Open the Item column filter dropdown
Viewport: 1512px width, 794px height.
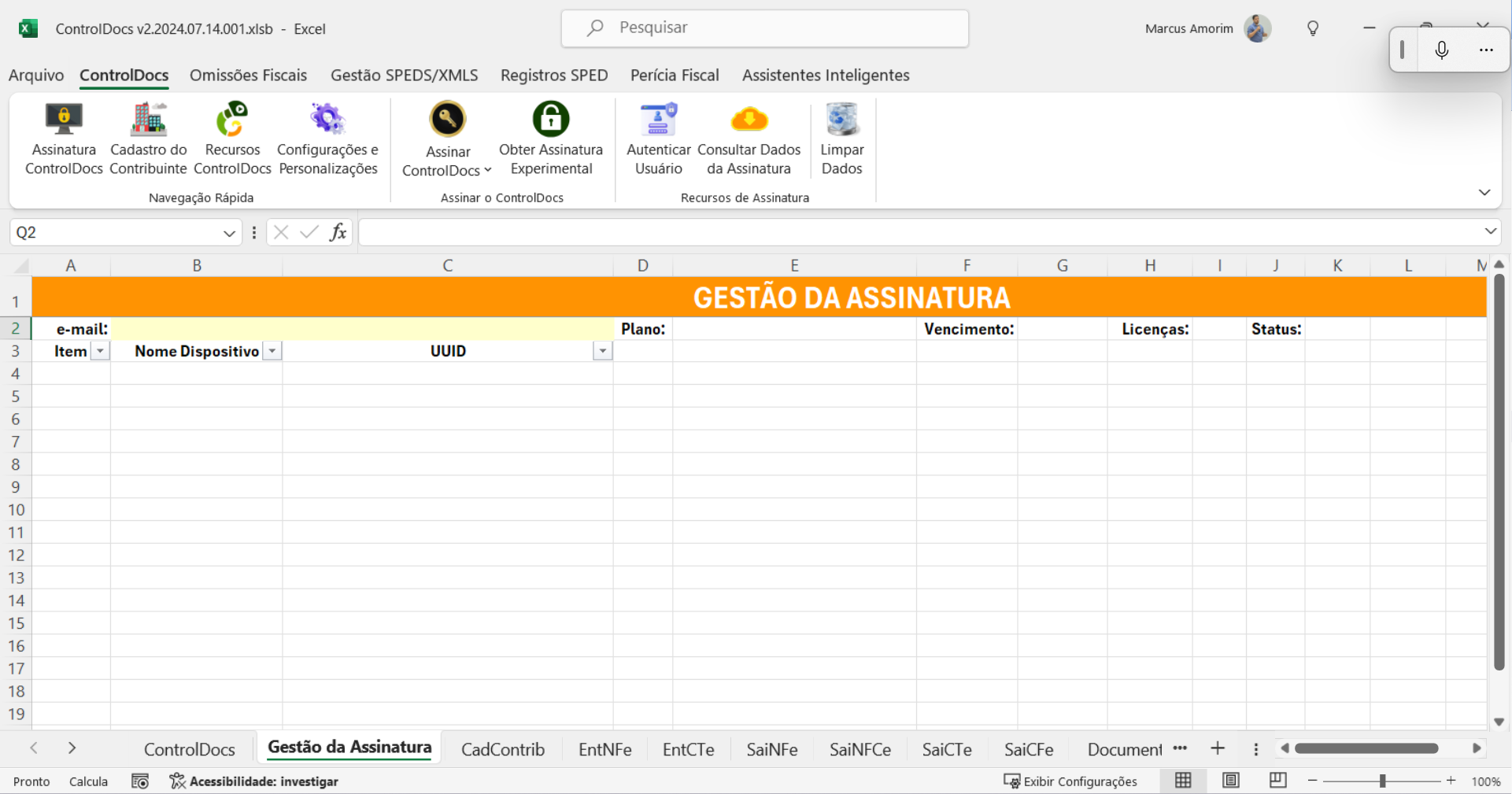pyautogui.click(x=100, y=352)
